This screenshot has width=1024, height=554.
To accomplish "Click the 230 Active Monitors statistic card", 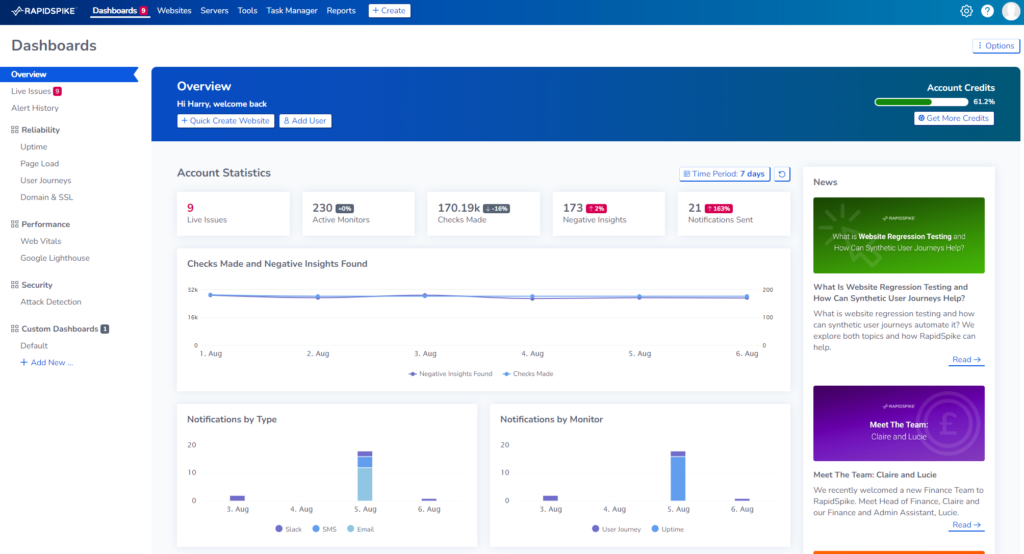I will pyautogui.click(x=358, y=214).
